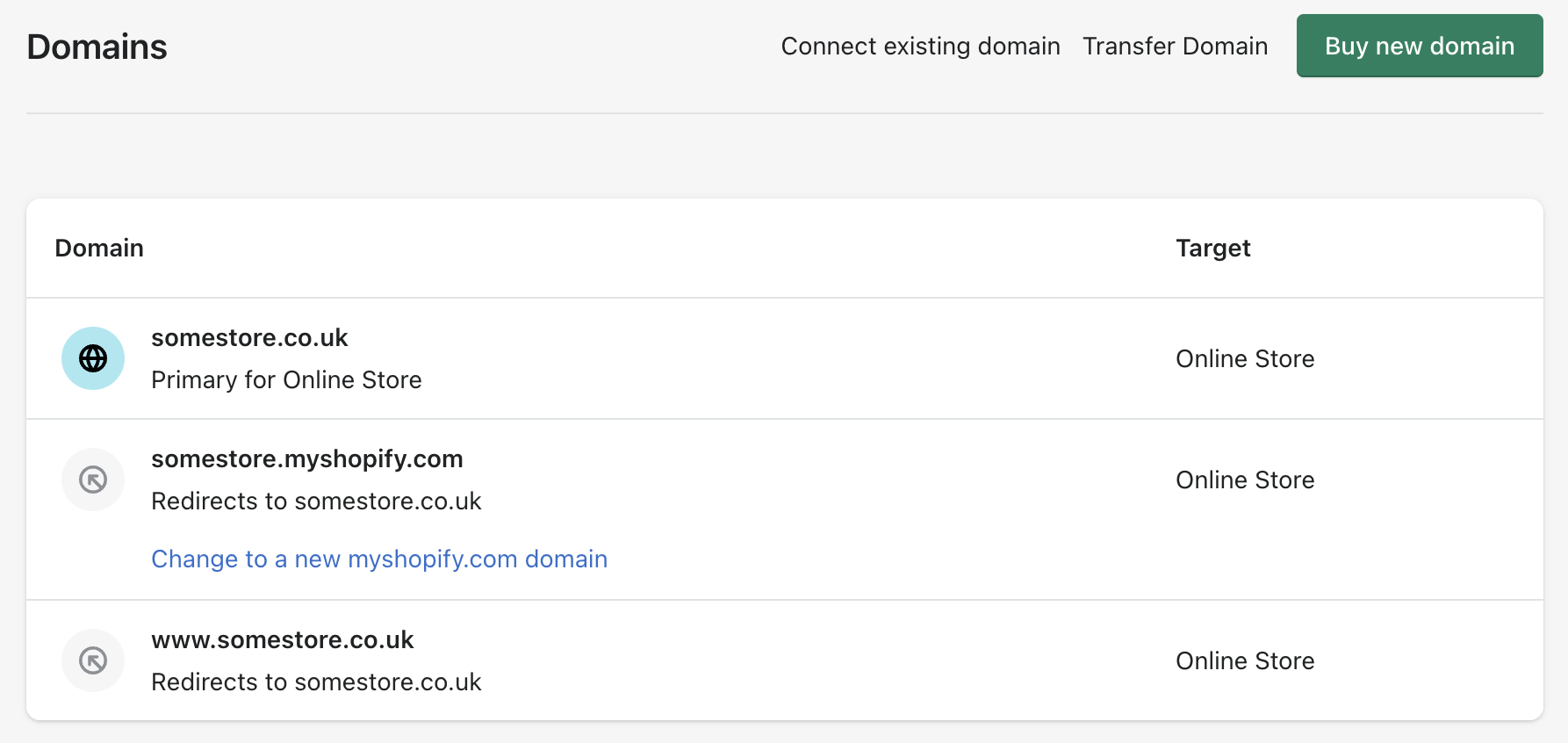Click the globe icon next to somestore.co.uk
The height and width of the screenshot is (743, 1568).
pyautogui.click(x=92, y=358)
